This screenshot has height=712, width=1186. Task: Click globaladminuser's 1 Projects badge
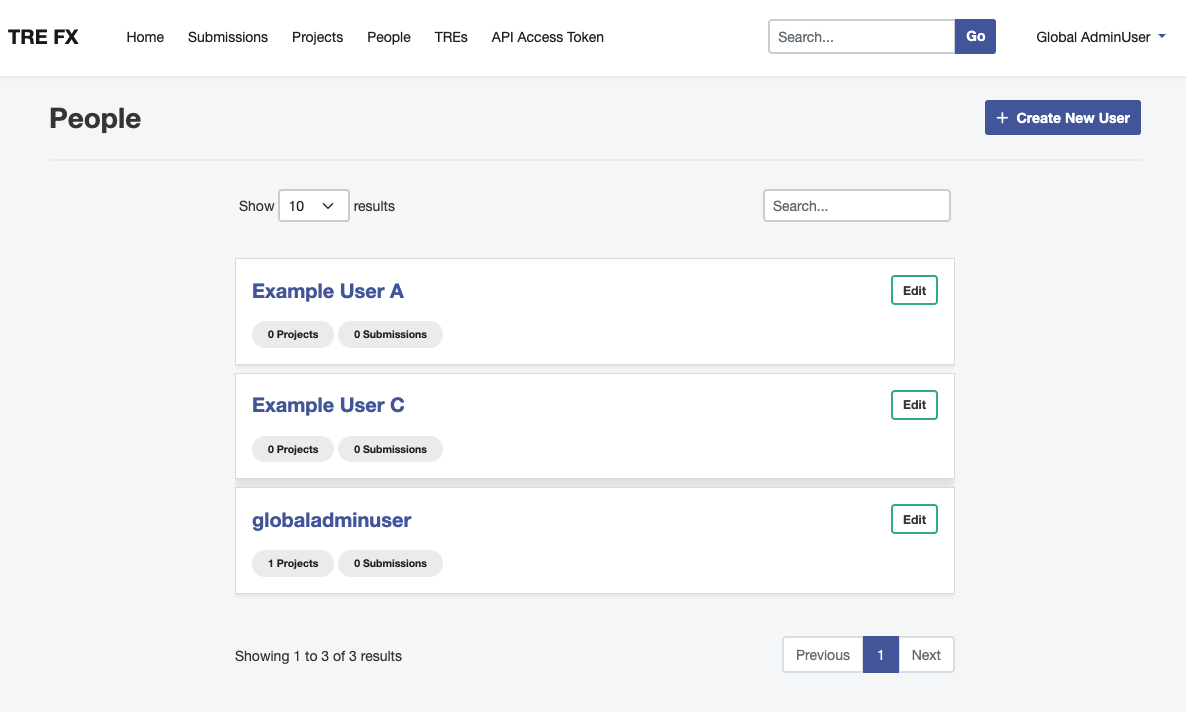pos(293,564)
